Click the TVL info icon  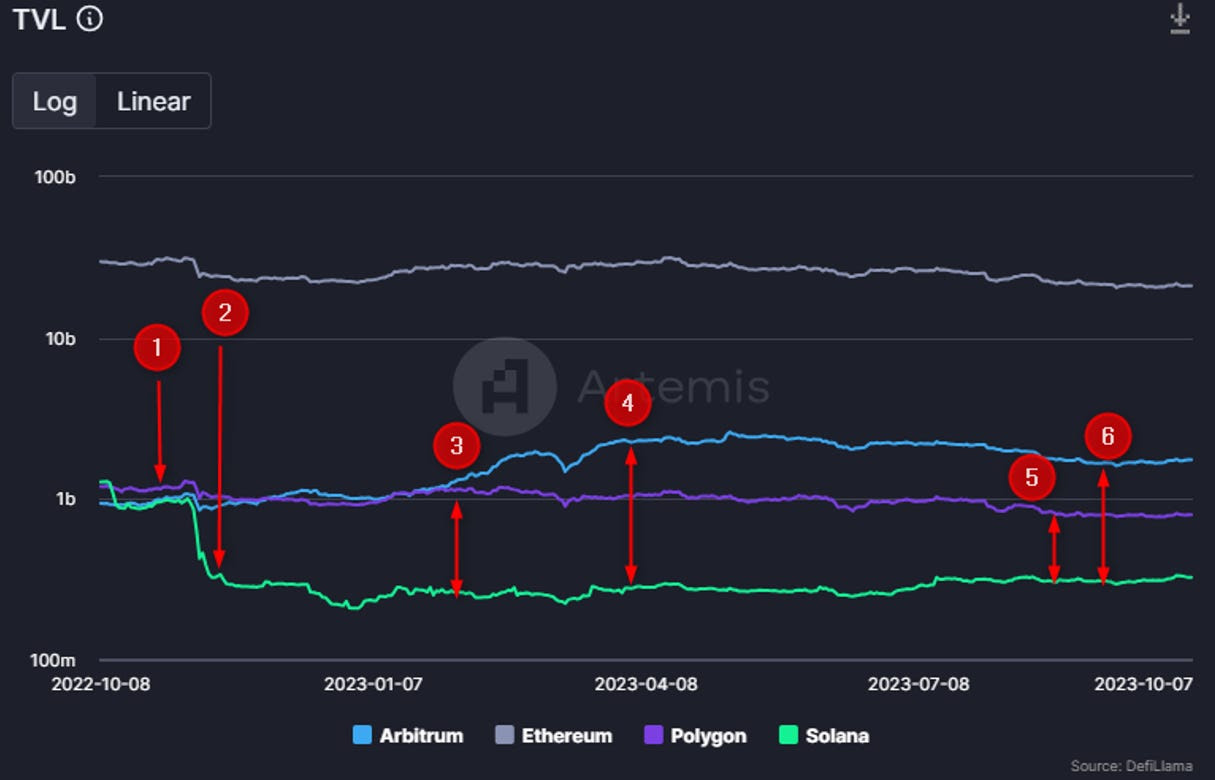pyautogui.click(x=90, y=18)
